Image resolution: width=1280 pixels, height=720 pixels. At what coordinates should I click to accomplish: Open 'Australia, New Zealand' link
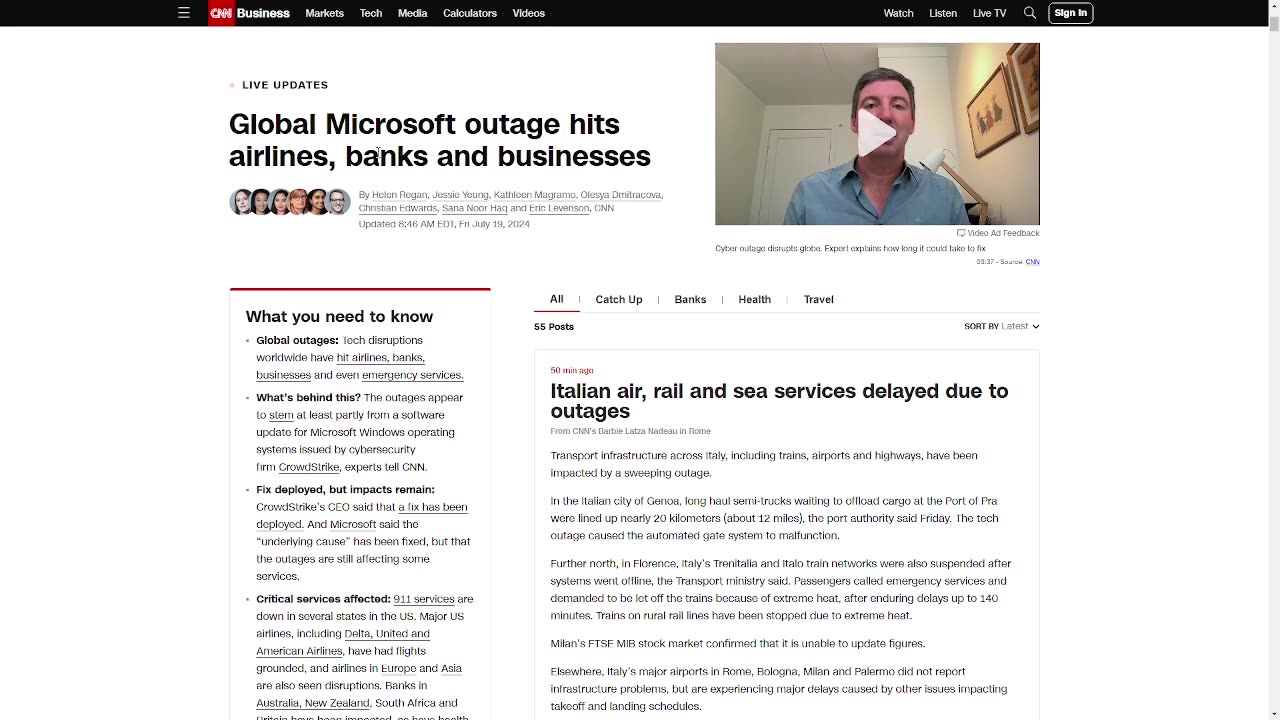point(313,703)
